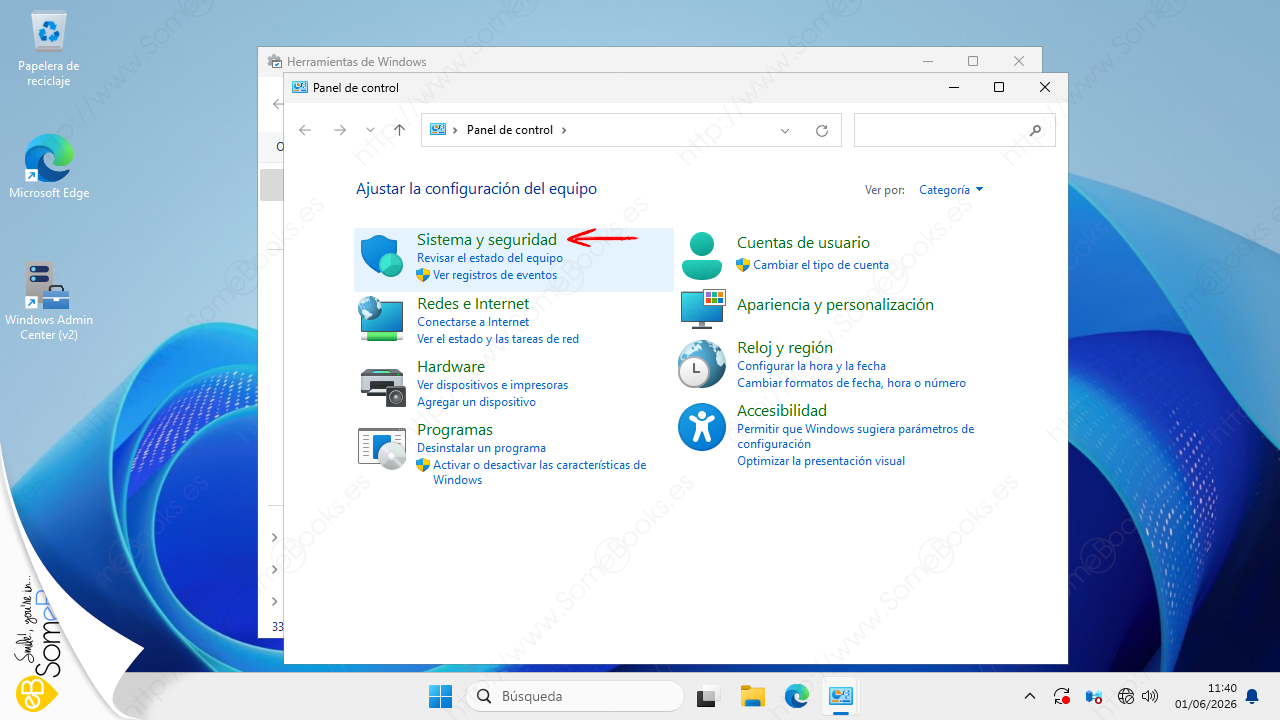Screen dimensions: 1280x720
Task: Open the Hardware category heading
Action: (x=451, y=367)
